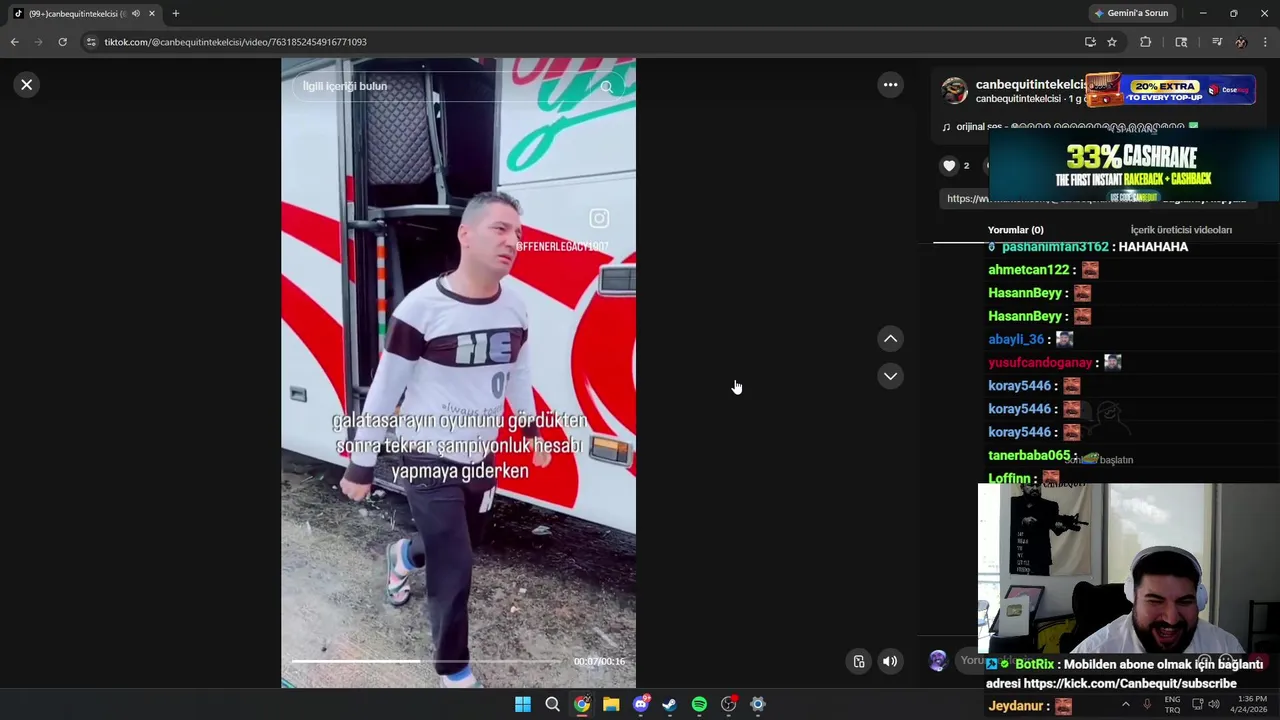Viewport: 1280px width, 720px height.
Task: Click chat username ahmetcan122
Action: click(x=1028, y=270)
